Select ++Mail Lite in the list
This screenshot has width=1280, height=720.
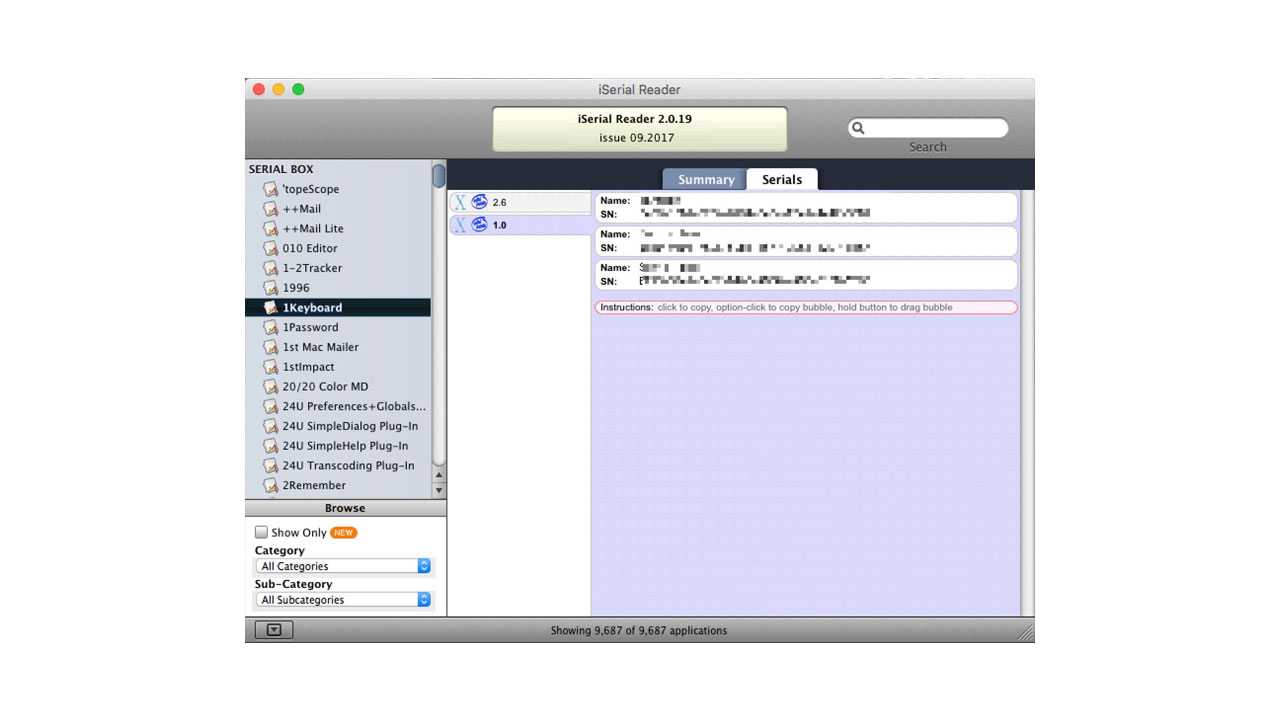point(338,229)
